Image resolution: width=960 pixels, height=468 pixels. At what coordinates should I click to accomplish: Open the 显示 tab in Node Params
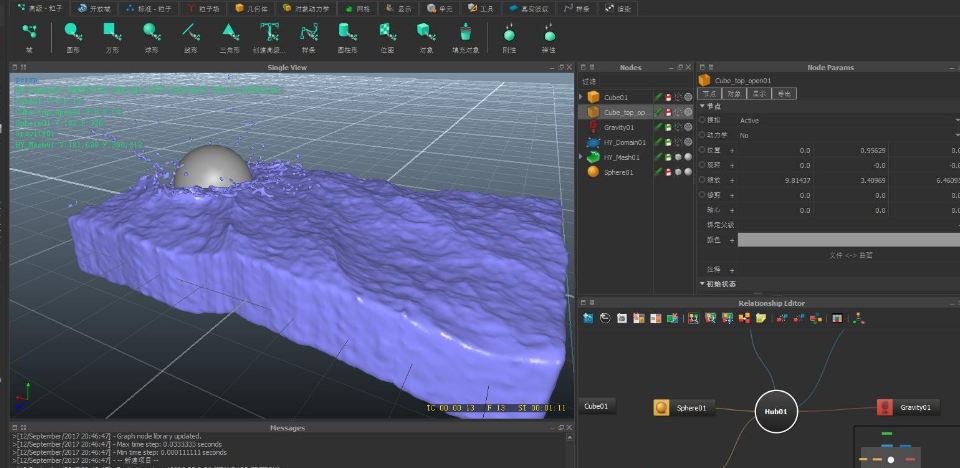pyautogui.click(x=759, y=94)
